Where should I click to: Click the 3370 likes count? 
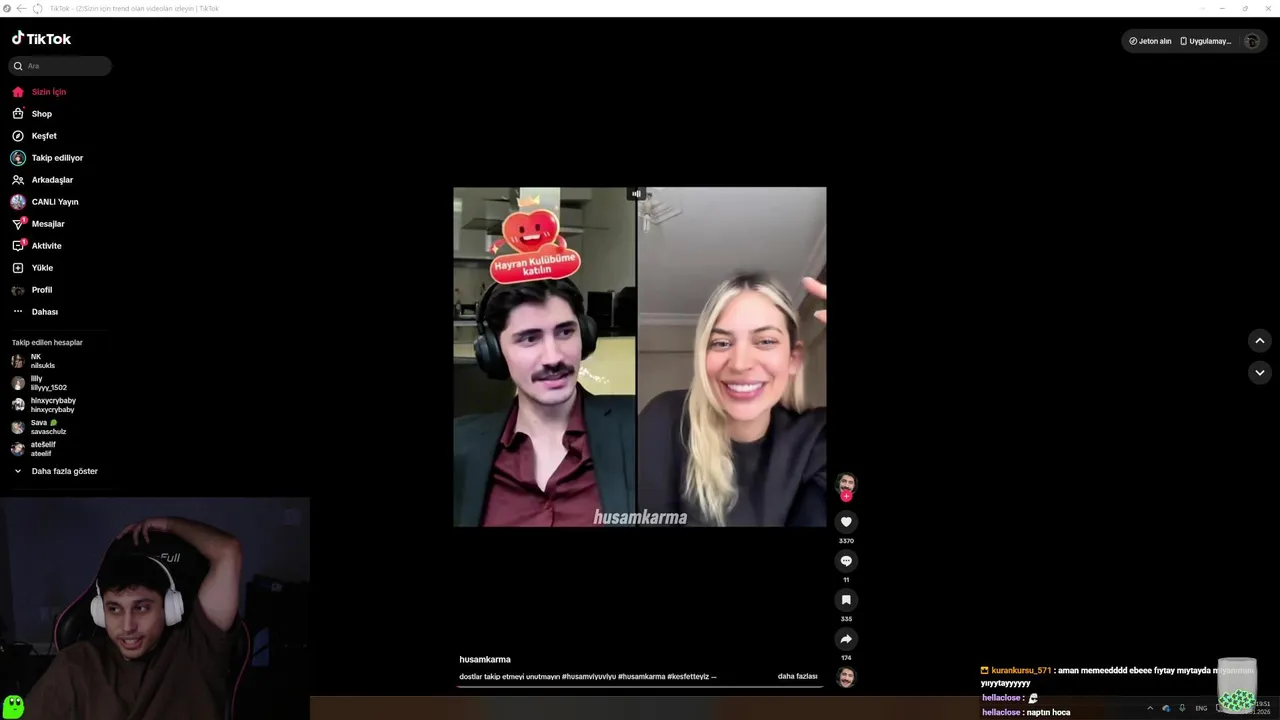click(x=846, y=541)
